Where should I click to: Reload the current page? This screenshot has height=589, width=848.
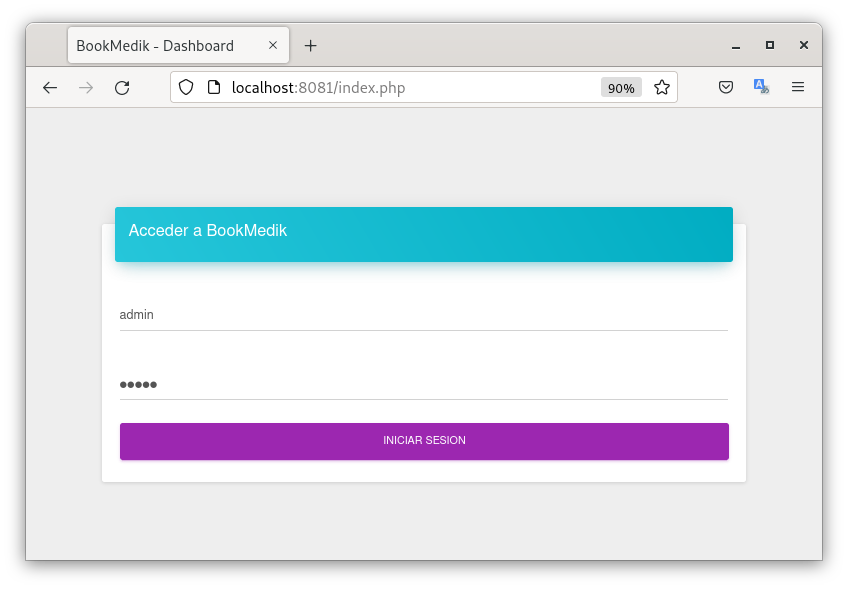[x=122, y=88]
